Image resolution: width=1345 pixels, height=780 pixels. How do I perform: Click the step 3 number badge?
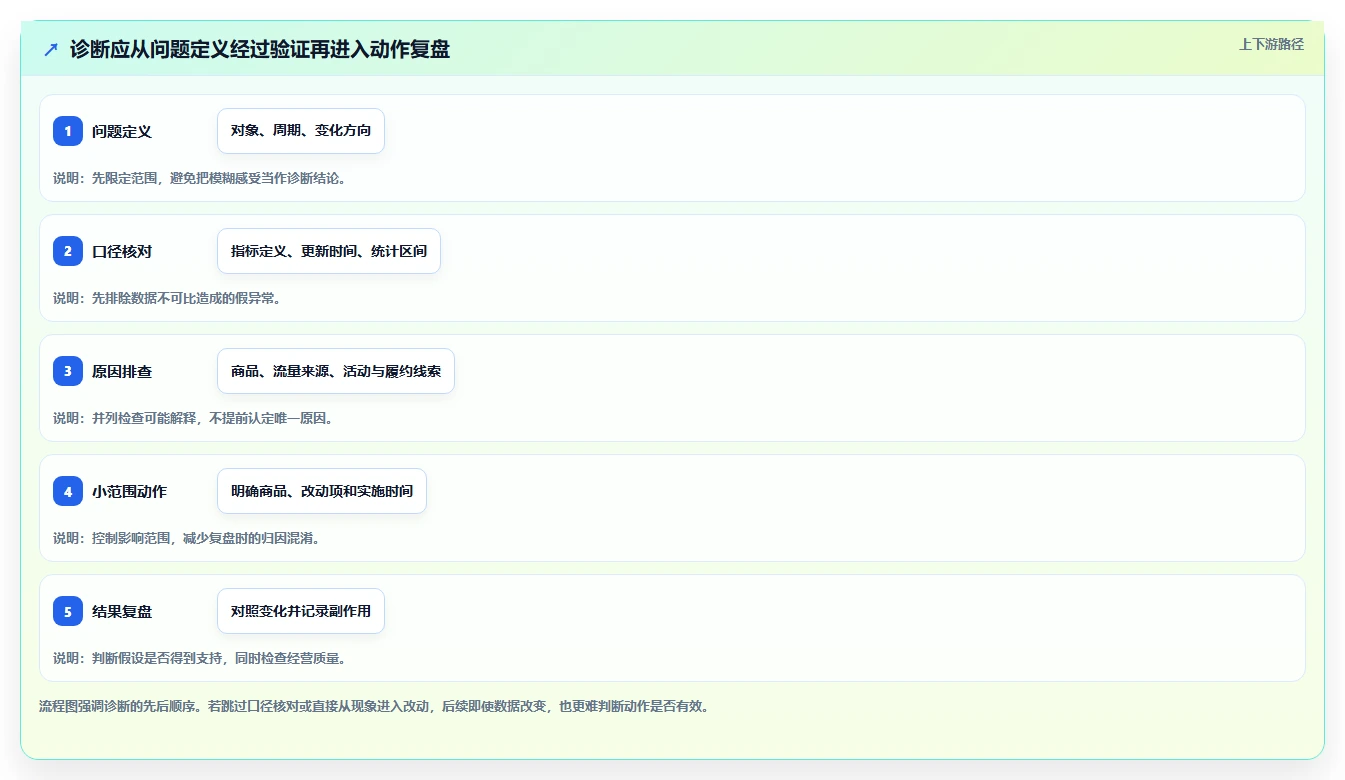(68, 371)
